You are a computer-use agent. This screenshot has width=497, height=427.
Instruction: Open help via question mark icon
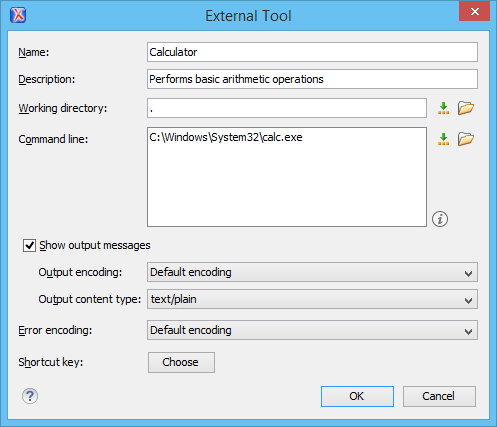(x=30, y=396)
